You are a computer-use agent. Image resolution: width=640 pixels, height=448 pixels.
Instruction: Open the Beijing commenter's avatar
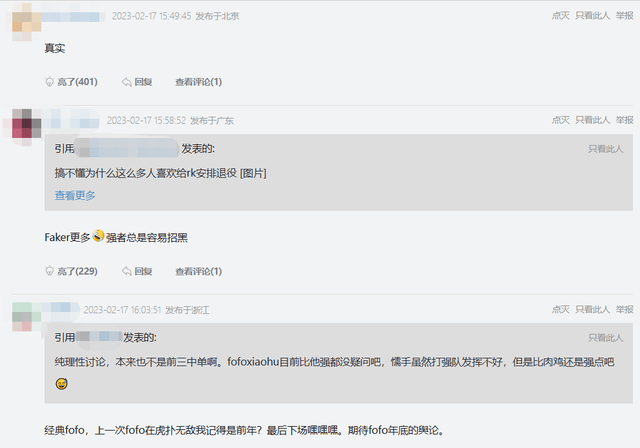(22, 18)
